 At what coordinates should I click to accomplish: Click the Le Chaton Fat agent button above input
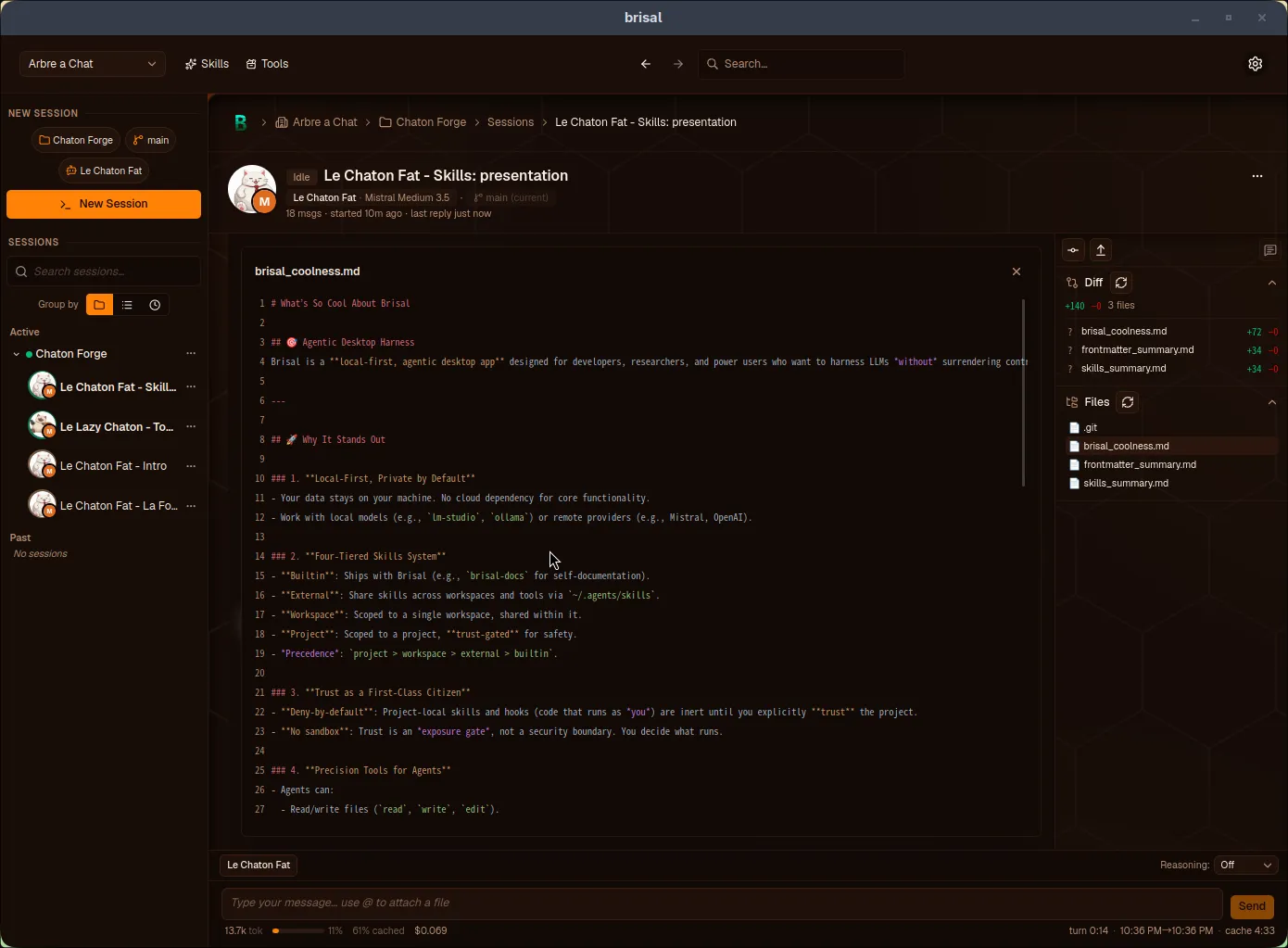click(x=259, y=865)
